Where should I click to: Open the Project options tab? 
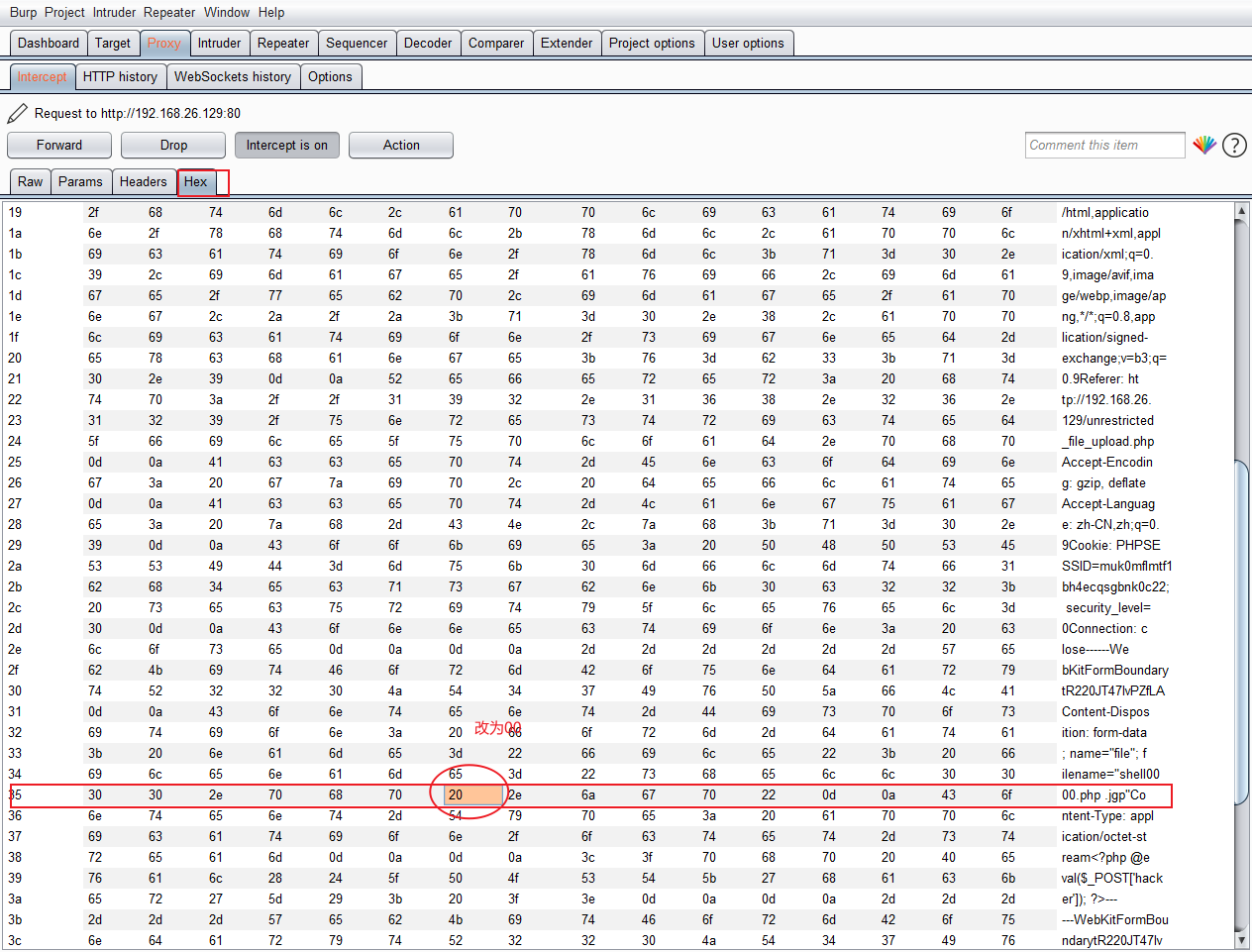click(652, 43)
